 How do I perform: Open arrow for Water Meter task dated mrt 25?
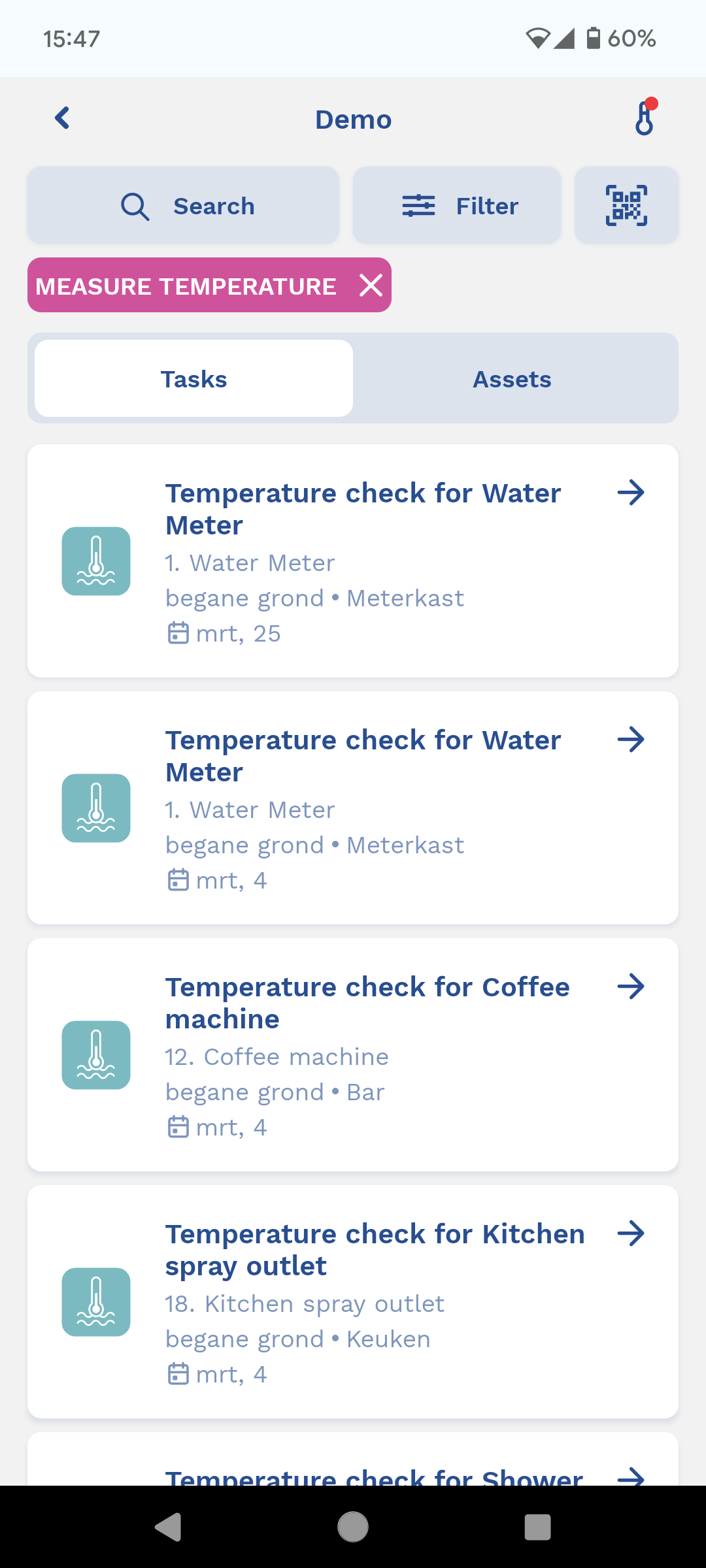coord(631,493)
